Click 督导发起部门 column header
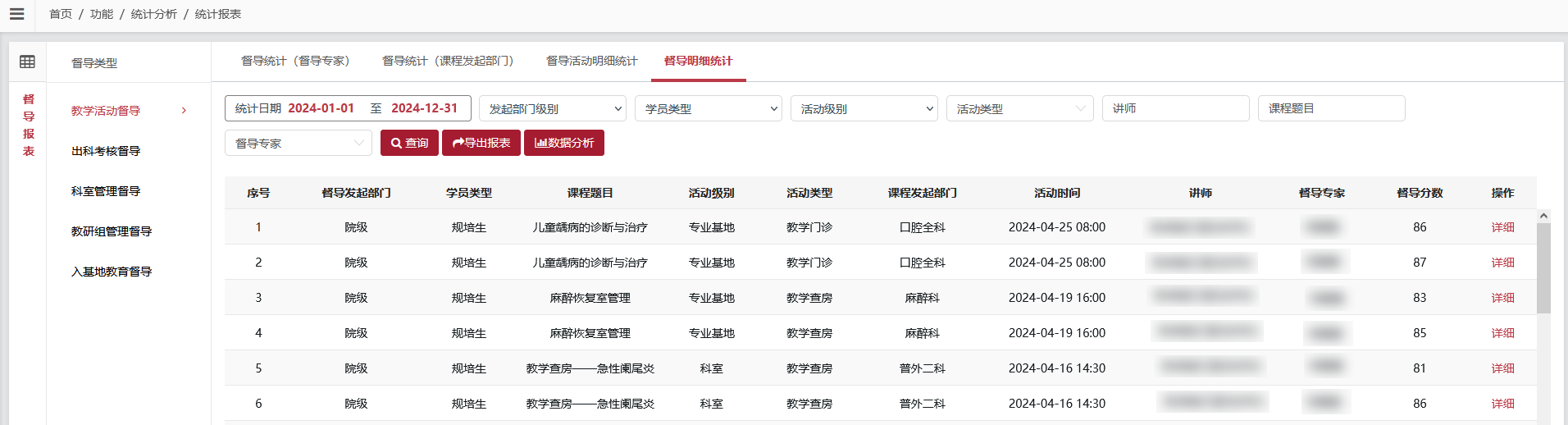 (356, 193)
